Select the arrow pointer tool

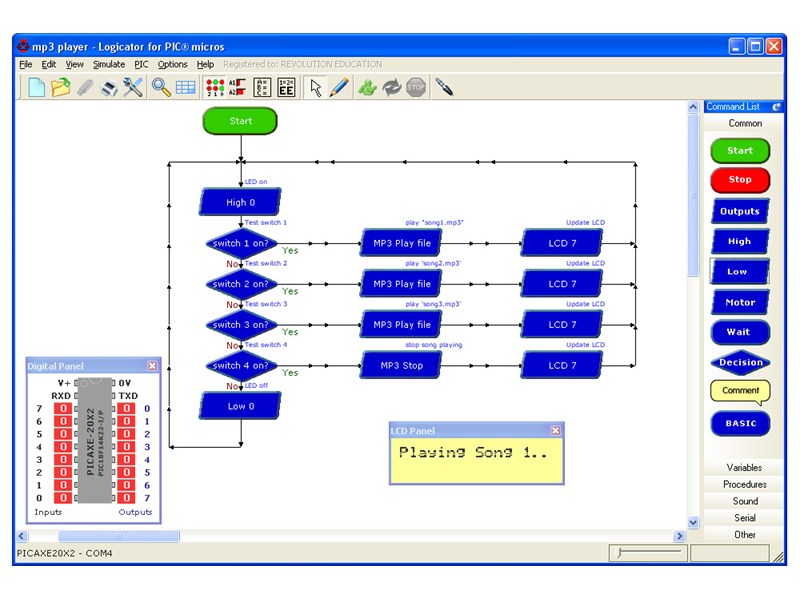pyautogui.click(x=316, y=88)
